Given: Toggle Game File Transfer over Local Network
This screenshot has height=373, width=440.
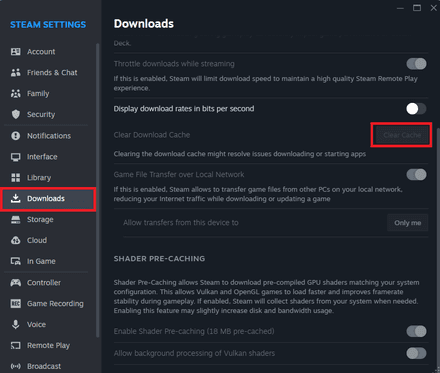Looking at the screenshot, I should tap(416, 174).
